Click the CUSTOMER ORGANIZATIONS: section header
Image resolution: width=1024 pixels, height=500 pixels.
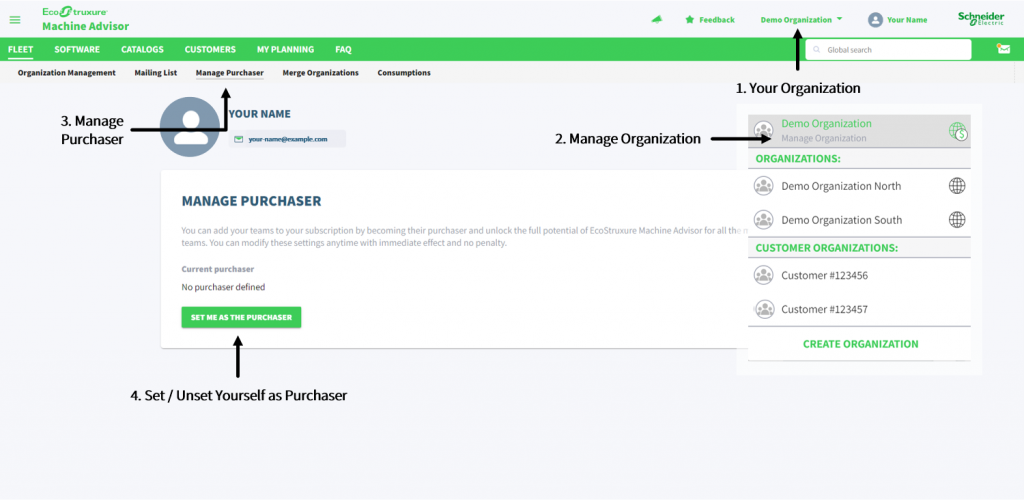coord(827,248)
